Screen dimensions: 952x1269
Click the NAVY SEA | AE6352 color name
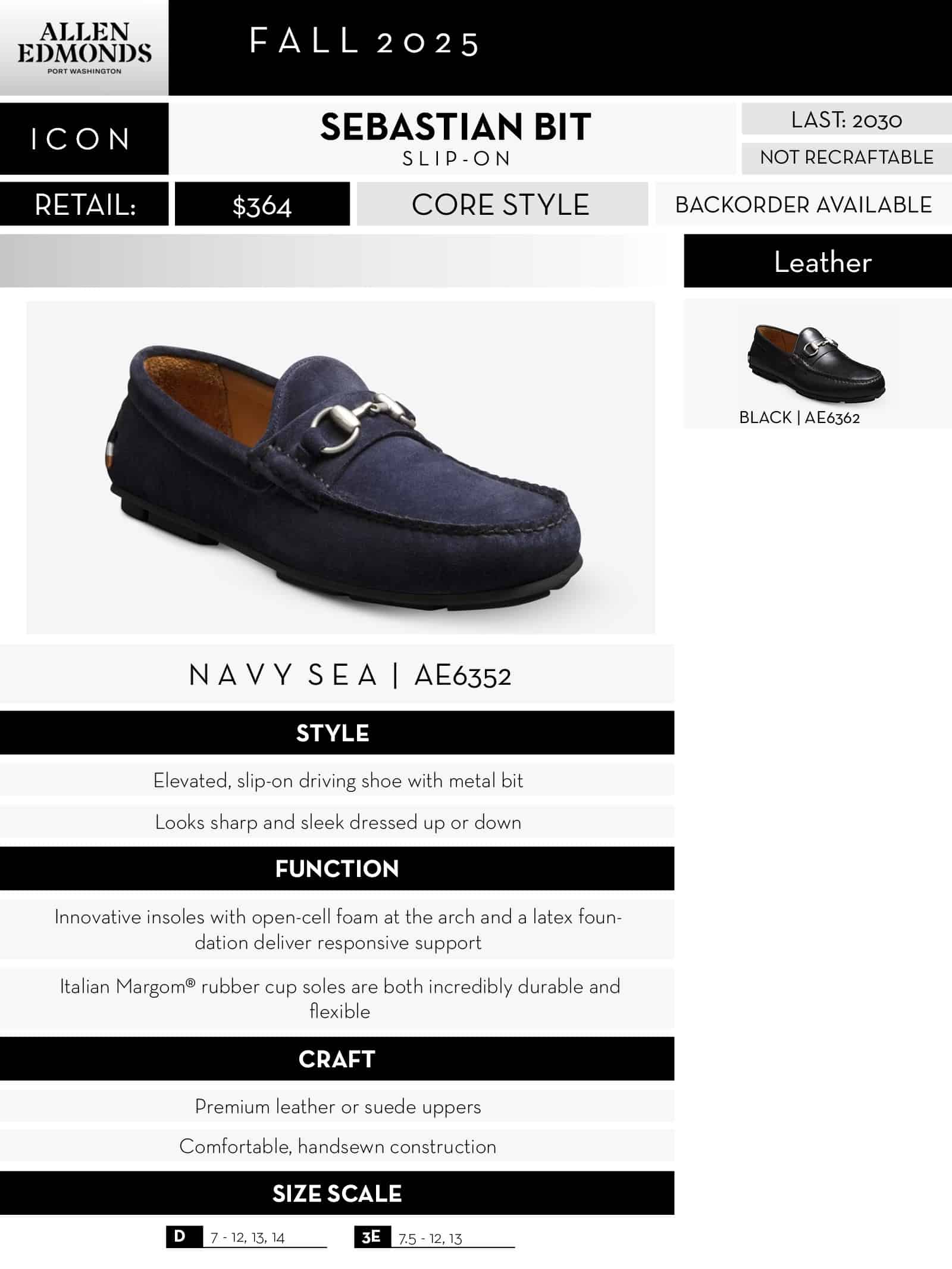point(350,675)
